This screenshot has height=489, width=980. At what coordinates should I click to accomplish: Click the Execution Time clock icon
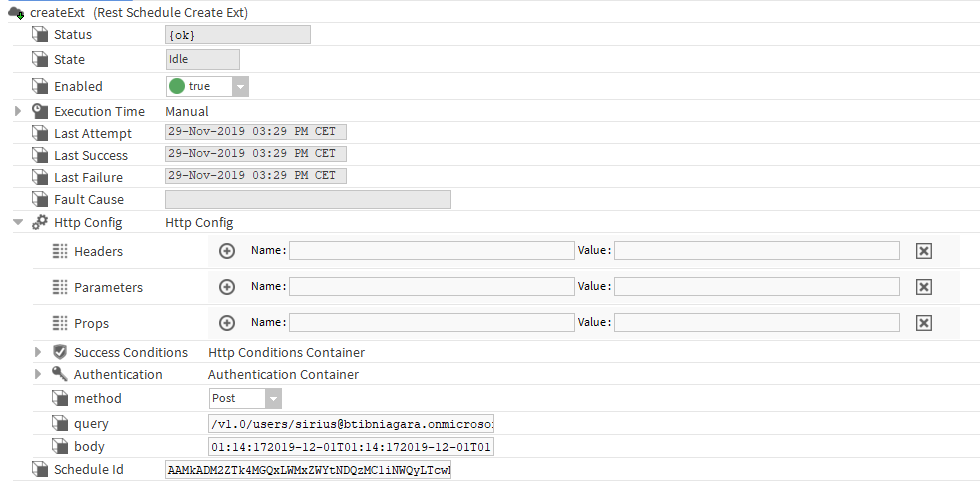[40, 111]
